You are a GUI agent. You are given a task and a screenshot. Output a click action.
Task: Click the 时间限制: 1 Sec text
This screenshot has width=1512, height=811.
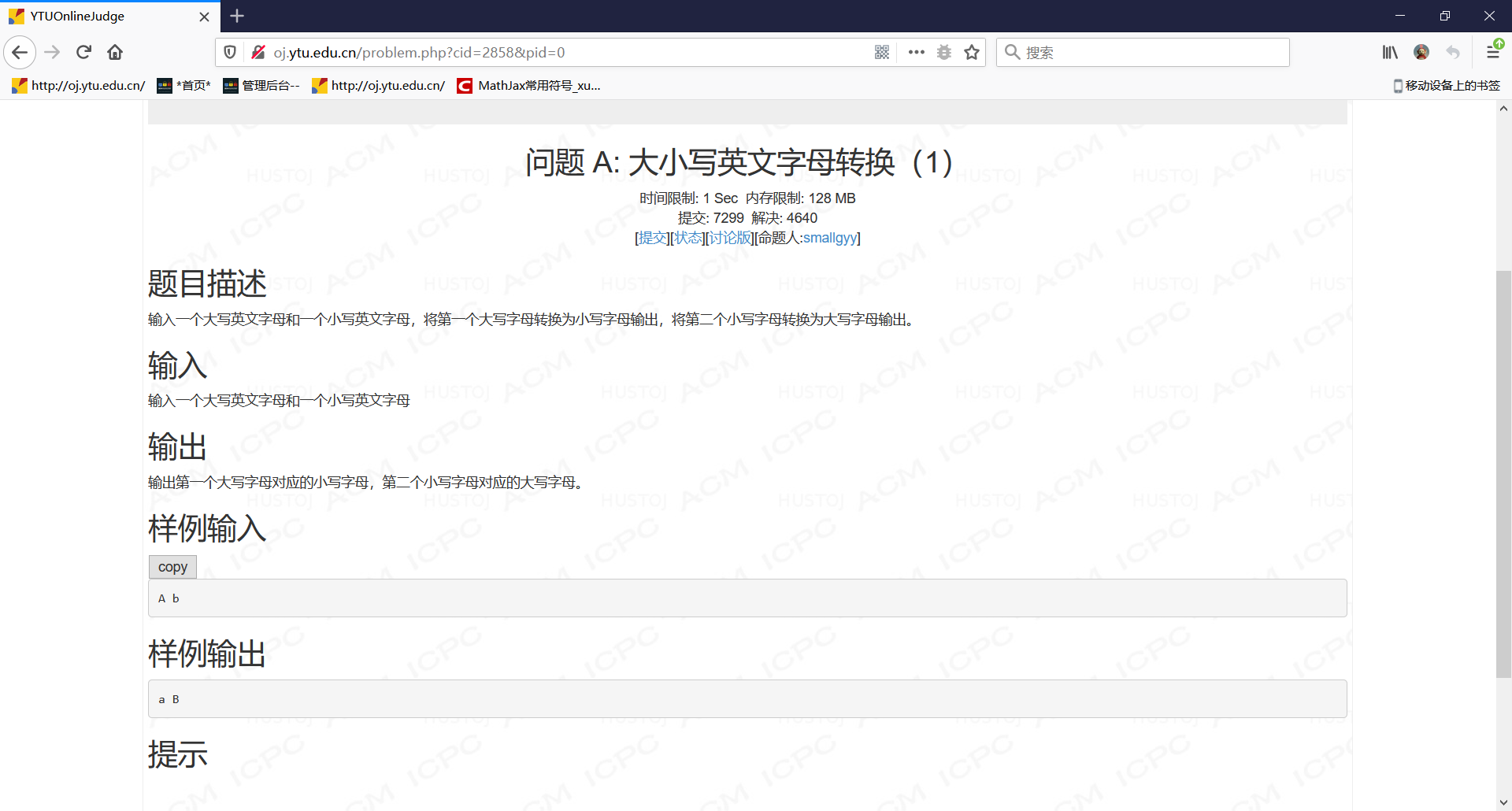point(688,198)
